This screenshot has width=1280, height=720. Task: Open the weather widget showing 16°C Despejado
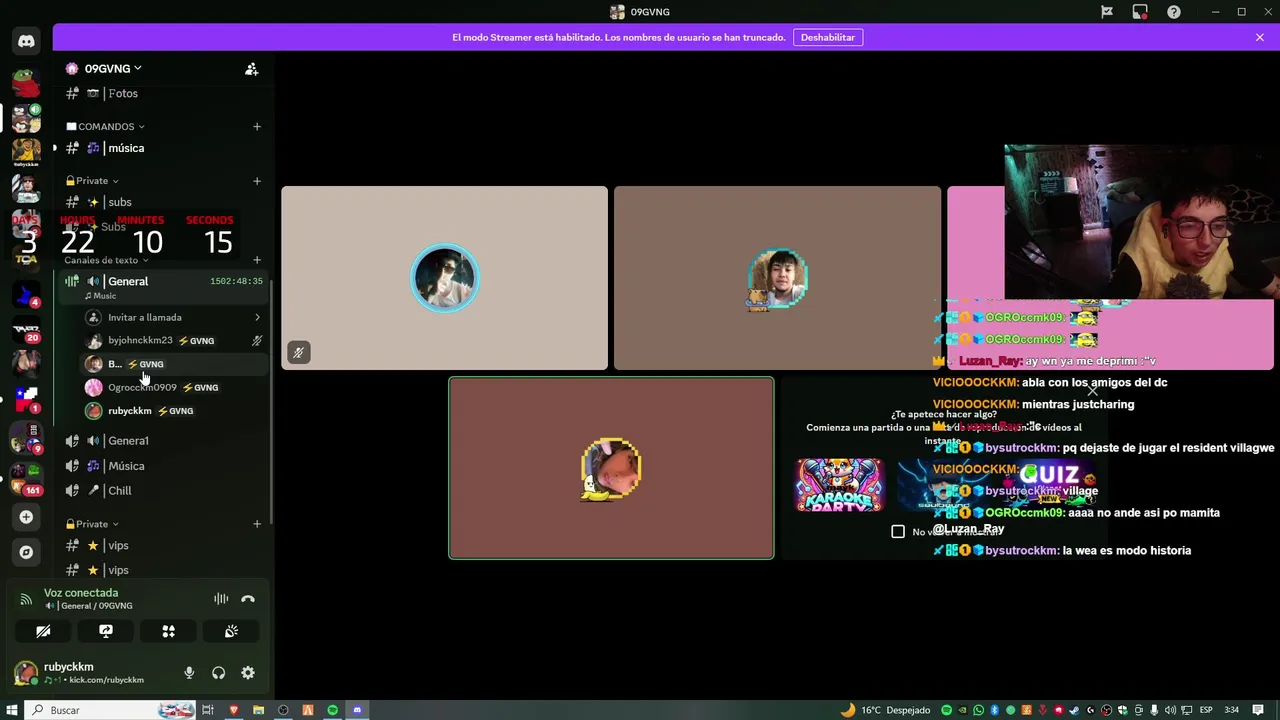click(884, 710)
